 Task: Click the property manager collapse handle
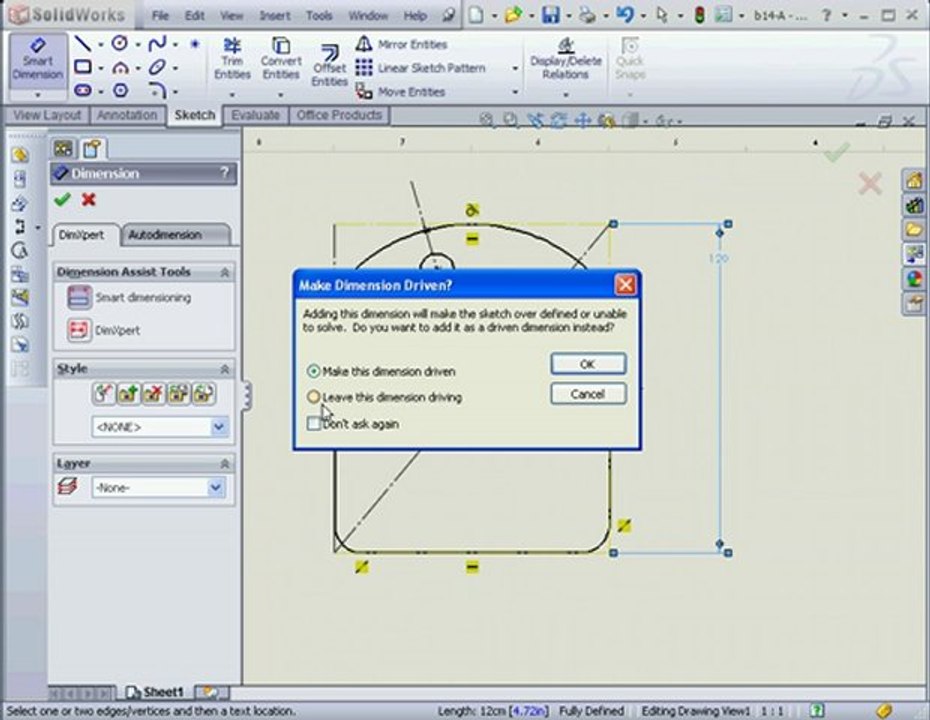tap(246, 396)
